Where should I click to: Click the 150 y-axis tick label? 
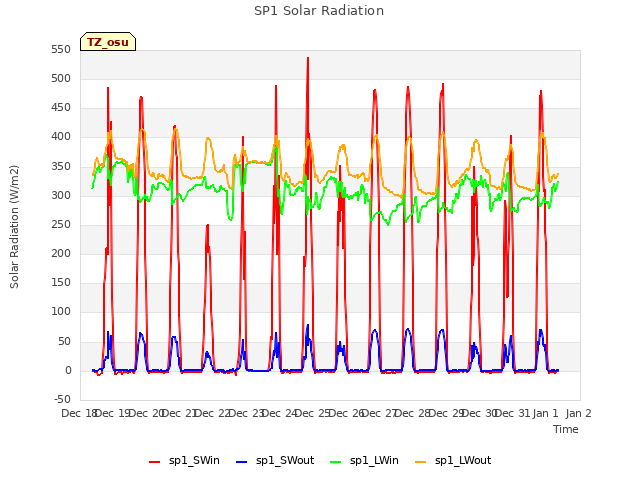[x=61, y=282]
